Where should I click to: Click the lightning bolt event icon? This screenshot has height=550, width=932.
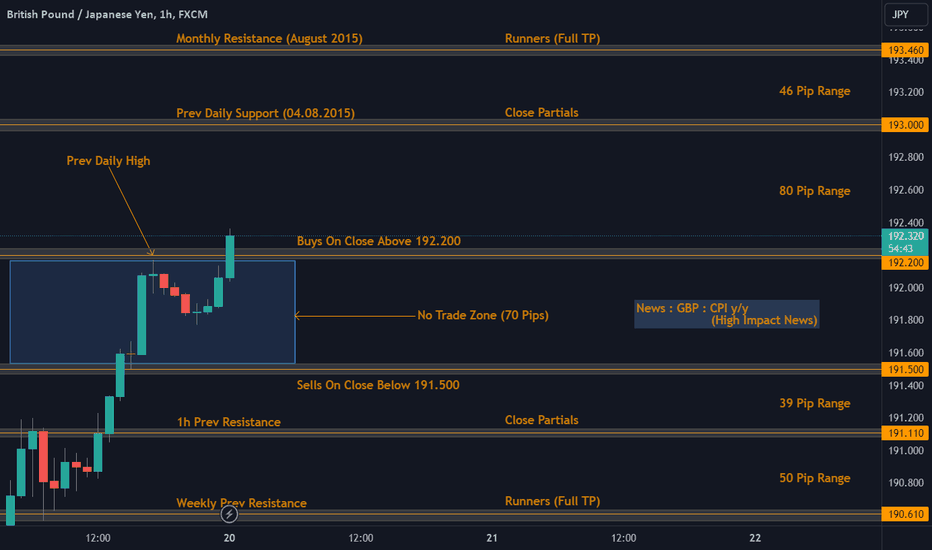229,514
